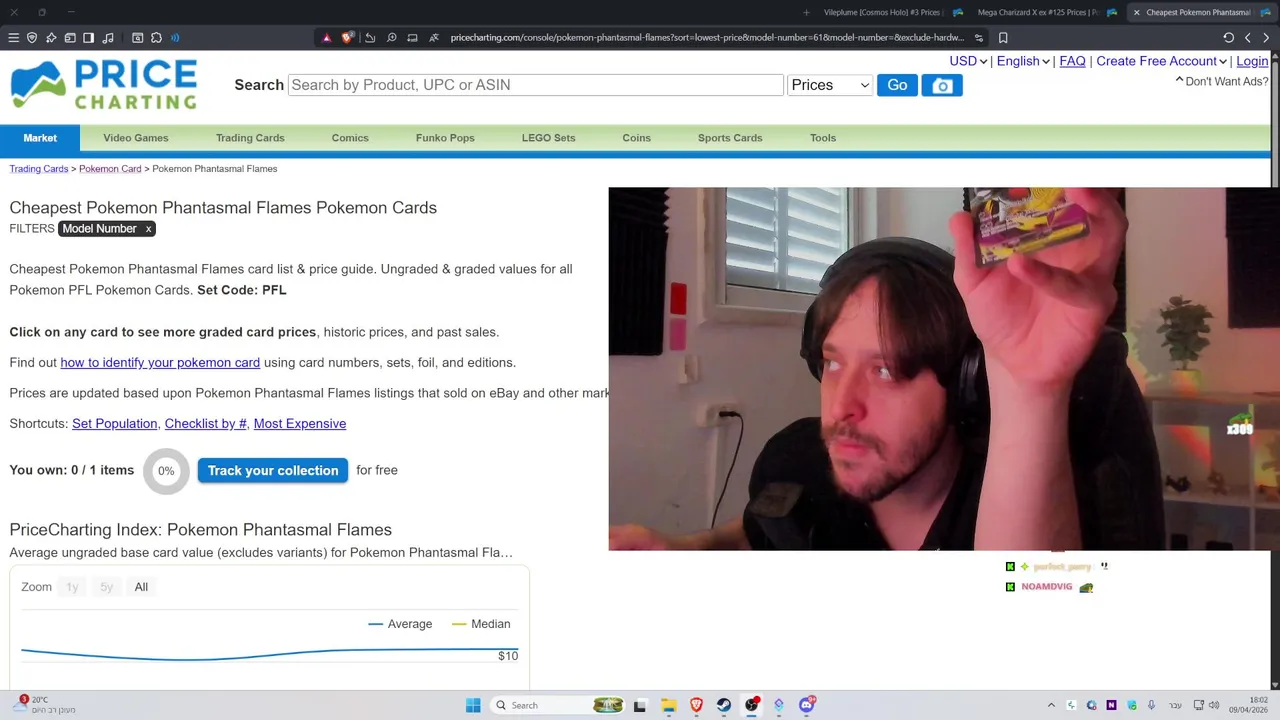Screen dimensions: 1280x720
Task: Click the camera photo search button
Action: (x=942, y=85)
